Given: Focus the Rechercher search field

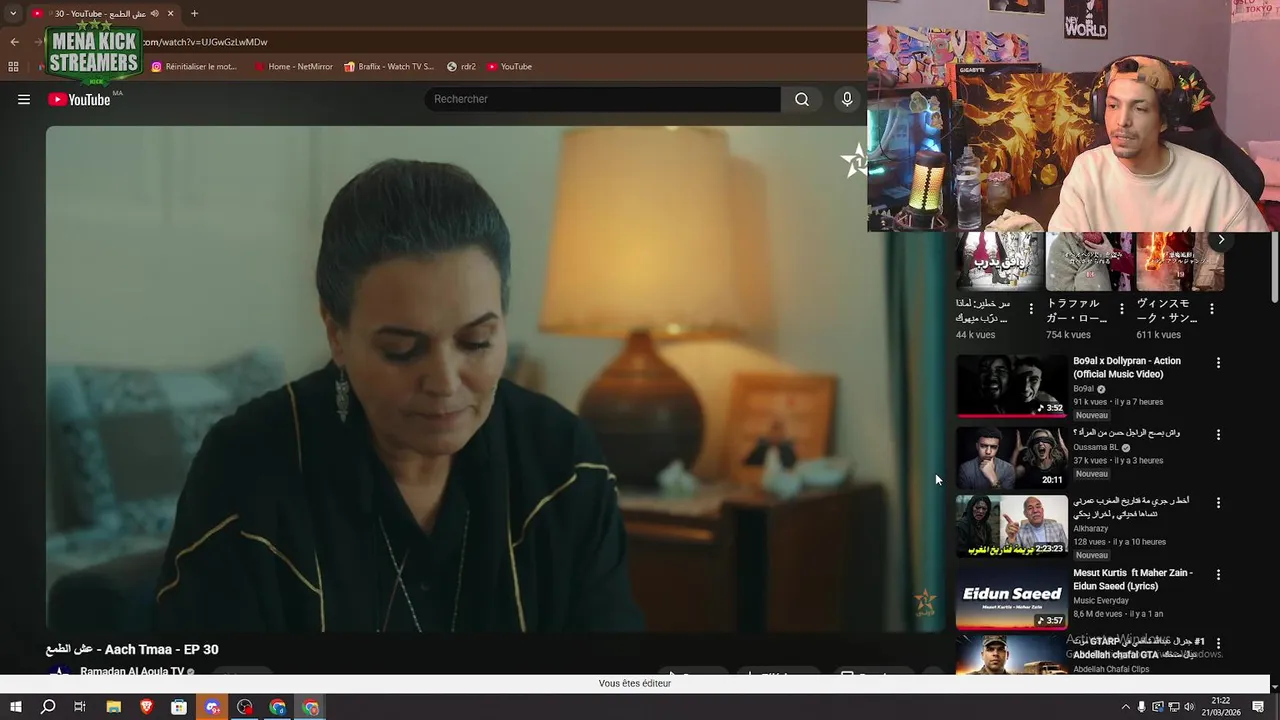Looking at the screenshot, I should pos(603,99).
